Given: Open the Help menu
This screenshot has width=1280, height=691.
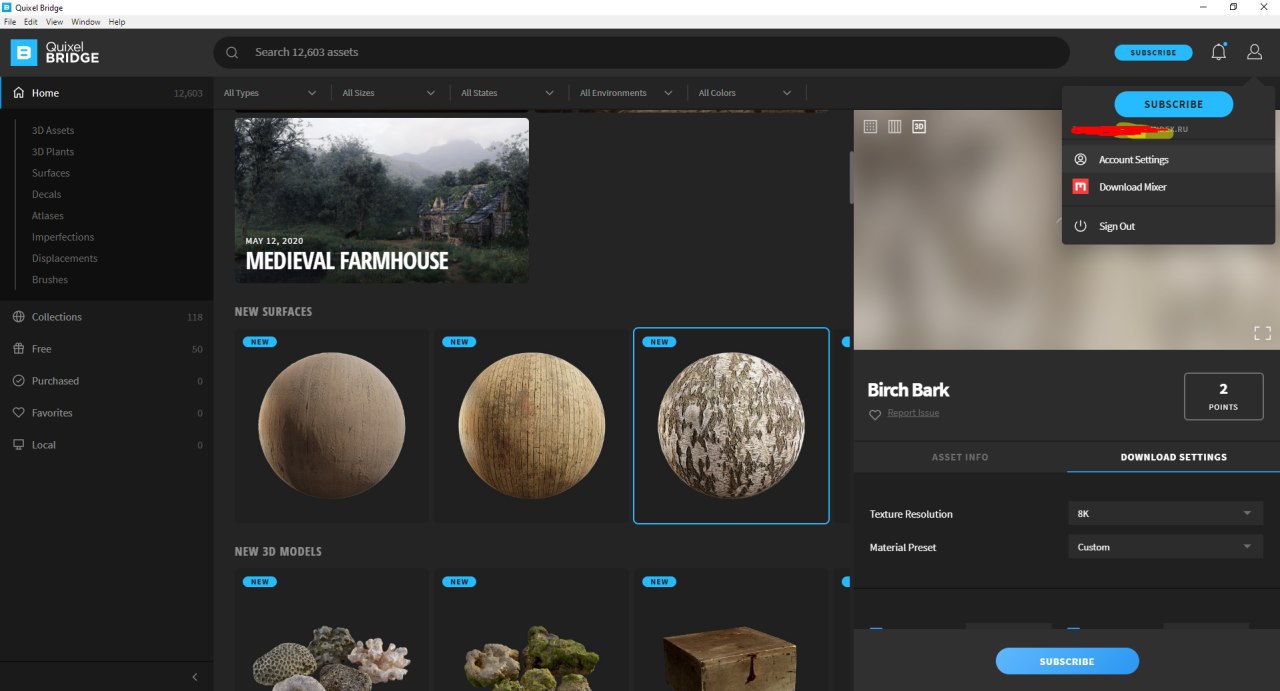Looking at the screenshot, I should tap(117, 21).
